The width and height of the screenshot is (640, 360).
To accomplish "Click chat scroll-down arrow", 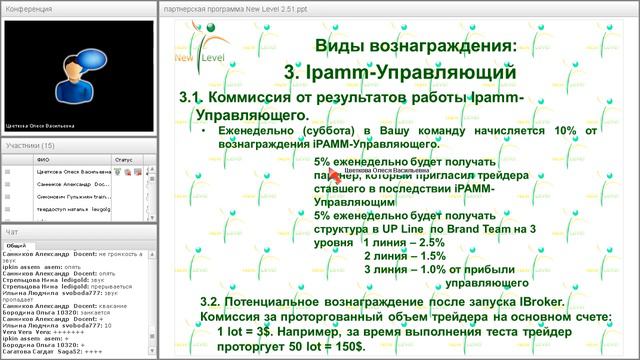I will click(152, 351).
